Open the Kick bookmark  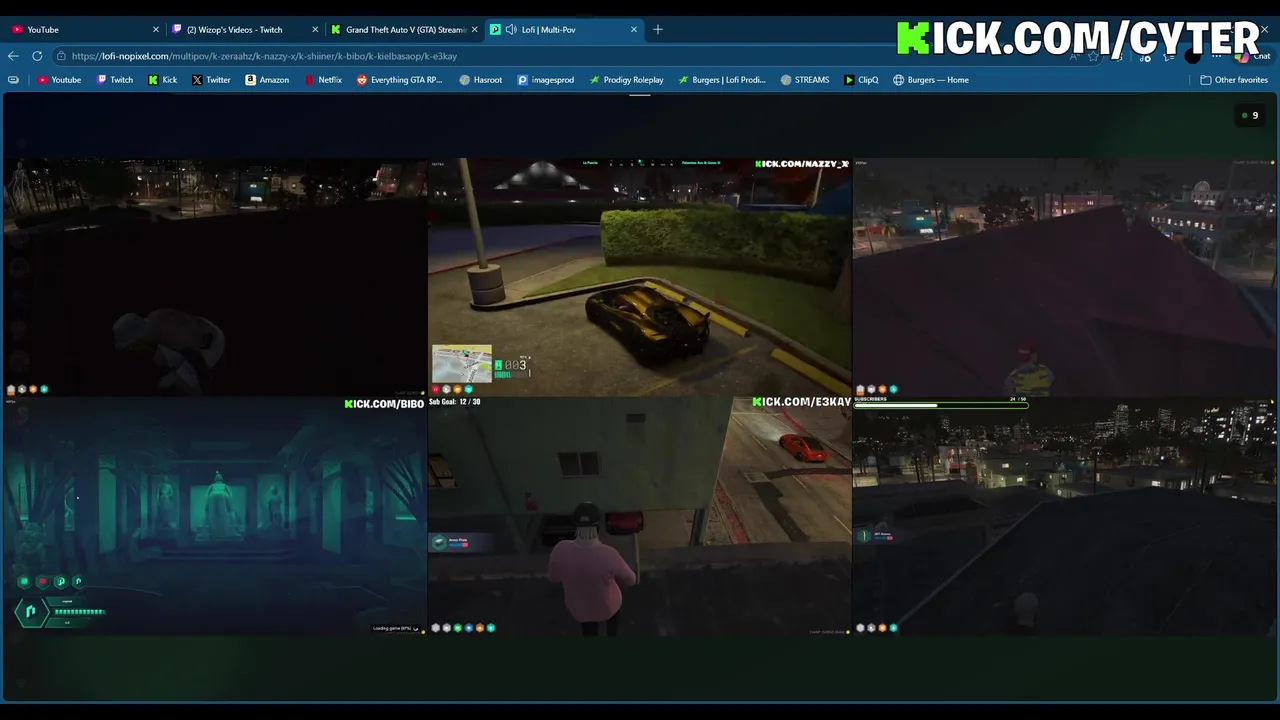point(162,80)
